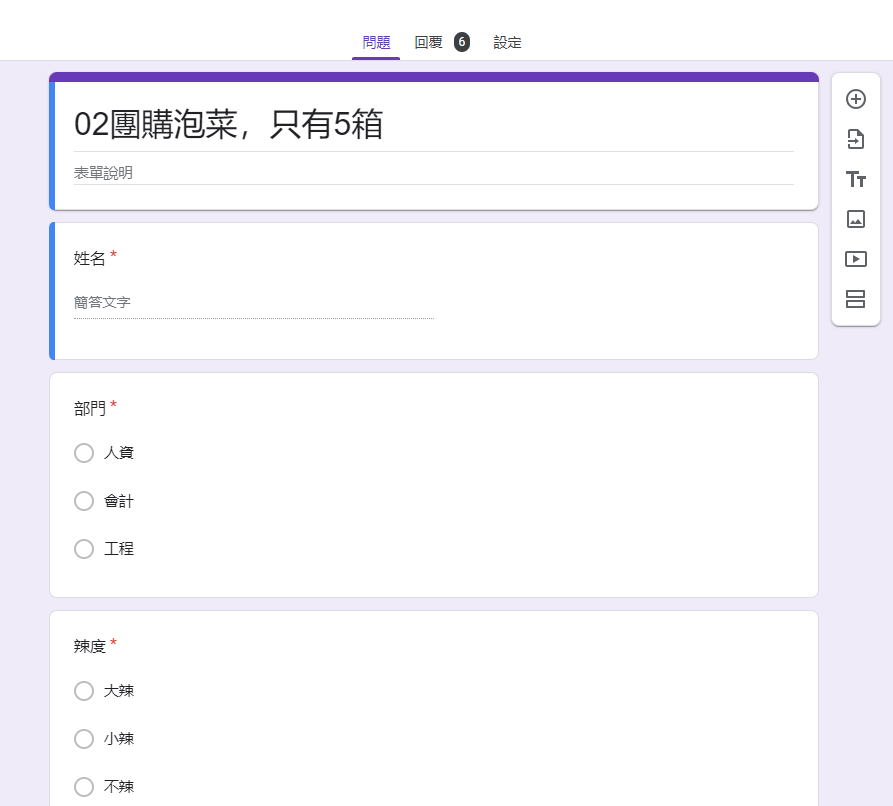Click the 姓名 question title

click(89, 258)
